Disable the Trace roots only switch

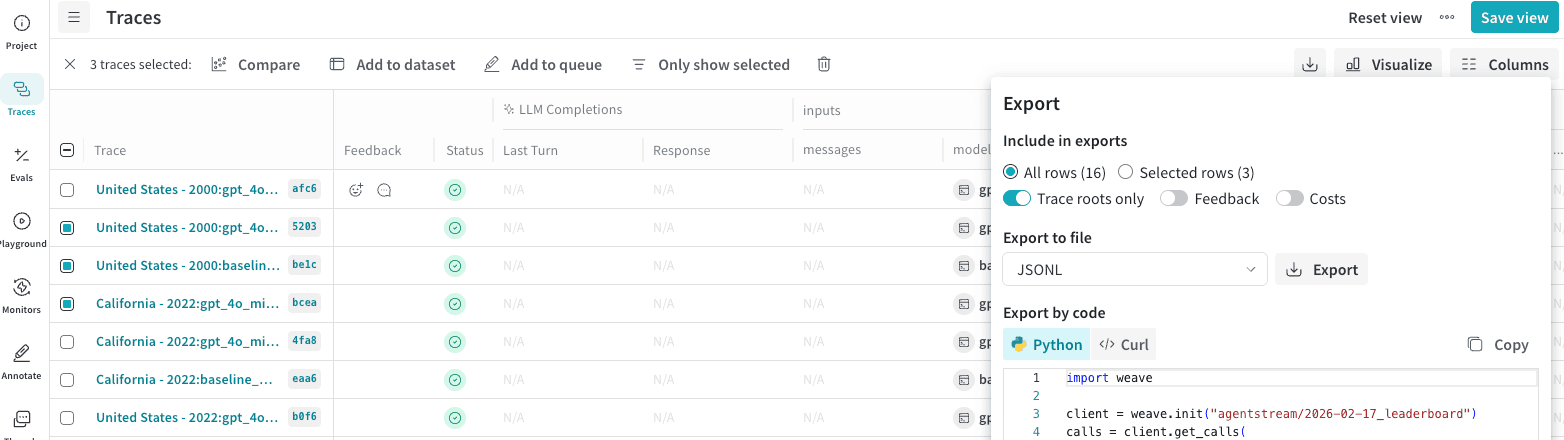pyautogui.click(x=1017, y=198)
